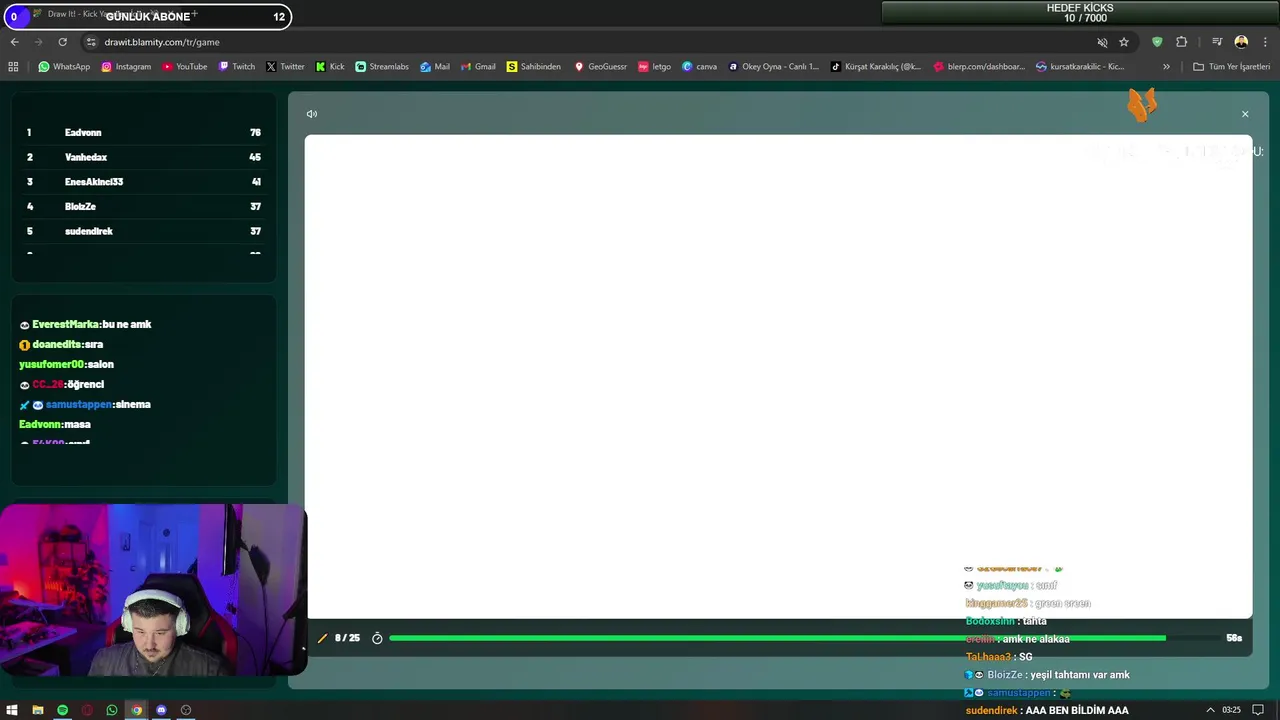The width and height of the screenshot is (1280, 720).
Task: Open the canva bookmark
Action: (x=700, y=67)
